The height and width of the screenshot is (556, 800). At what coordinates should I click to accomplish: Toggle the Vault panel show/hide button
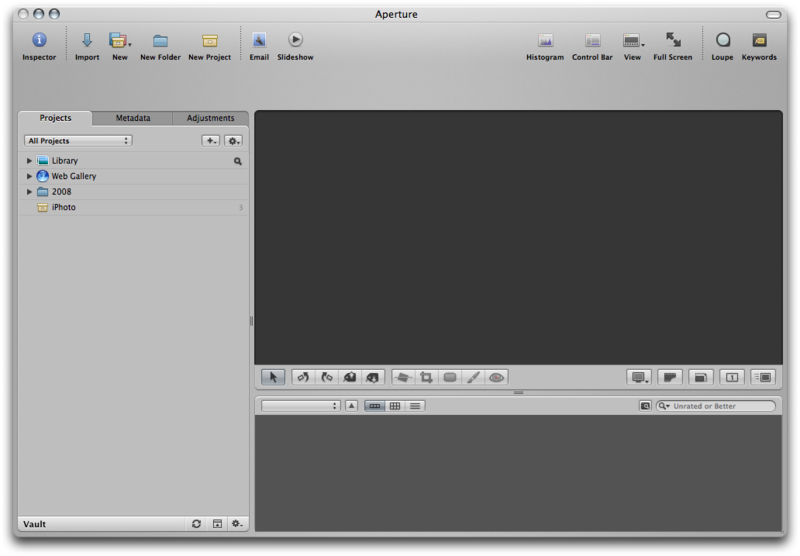tap(217, 524)
